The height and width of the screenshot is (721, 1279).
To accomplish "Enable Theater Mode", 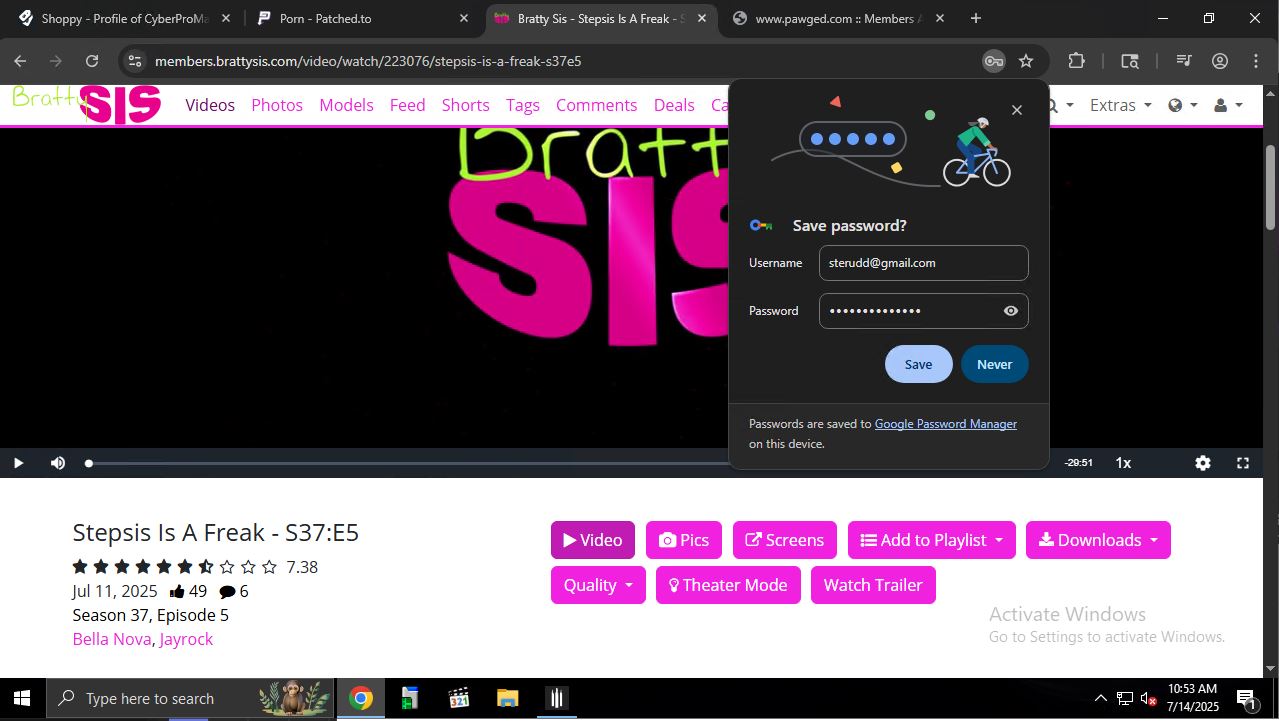I will click(x=728, y=585).
